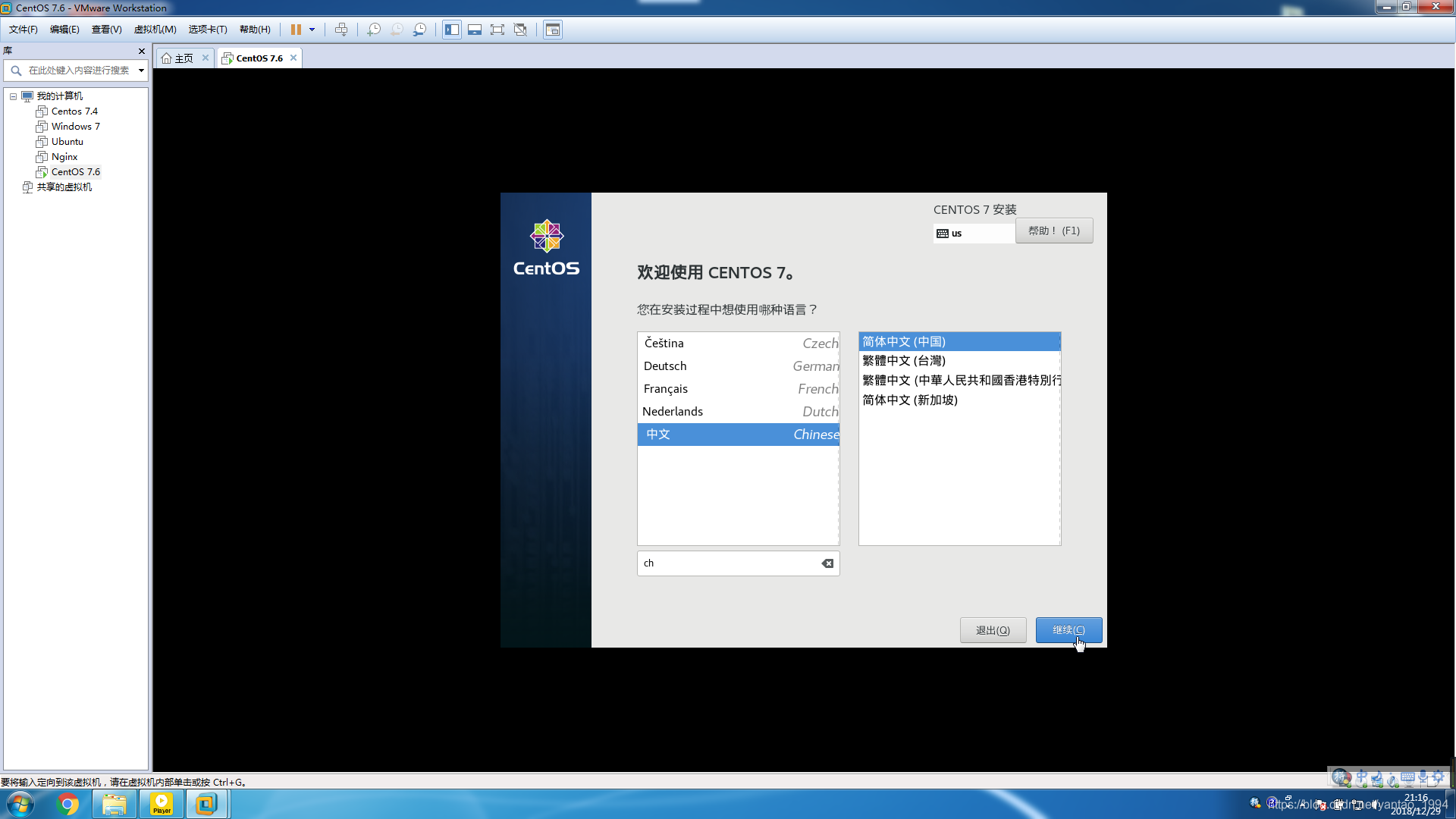Enter full screen mode
The image size is (1456, 819).
tap(497, 30)
